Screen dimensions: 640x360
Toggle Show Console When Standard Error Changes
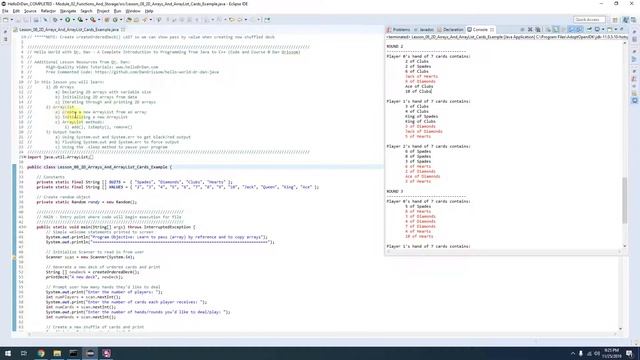tap(579, 29)
